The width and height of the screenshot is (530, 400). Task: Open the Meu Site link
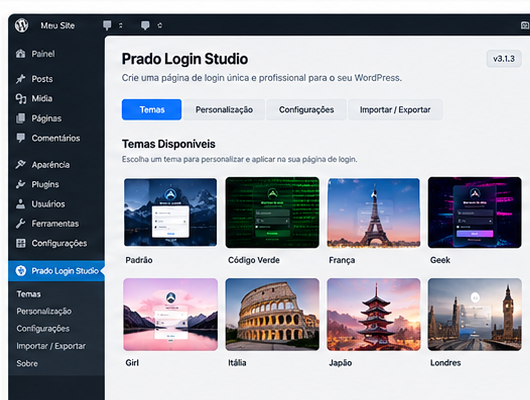pos(57,25)
